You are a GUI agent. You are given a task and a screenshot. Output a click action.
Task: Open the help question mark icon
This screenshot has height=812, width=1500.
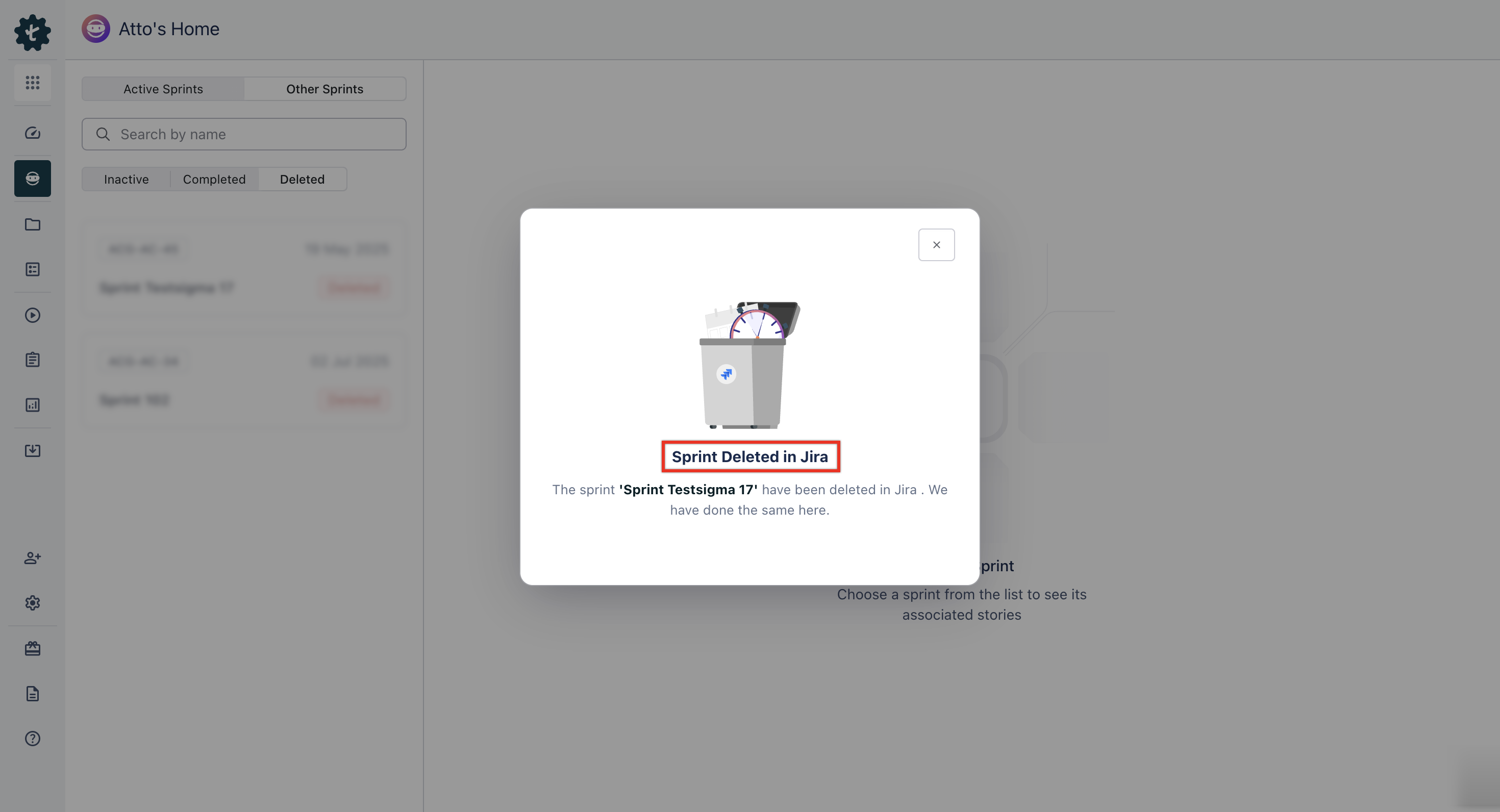pos(32,738)
